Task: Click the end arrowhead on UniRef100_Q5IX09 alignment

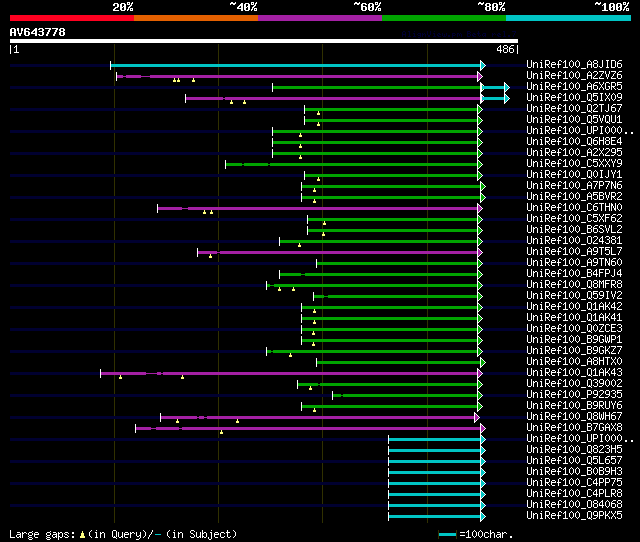Action: pos(507,98)
